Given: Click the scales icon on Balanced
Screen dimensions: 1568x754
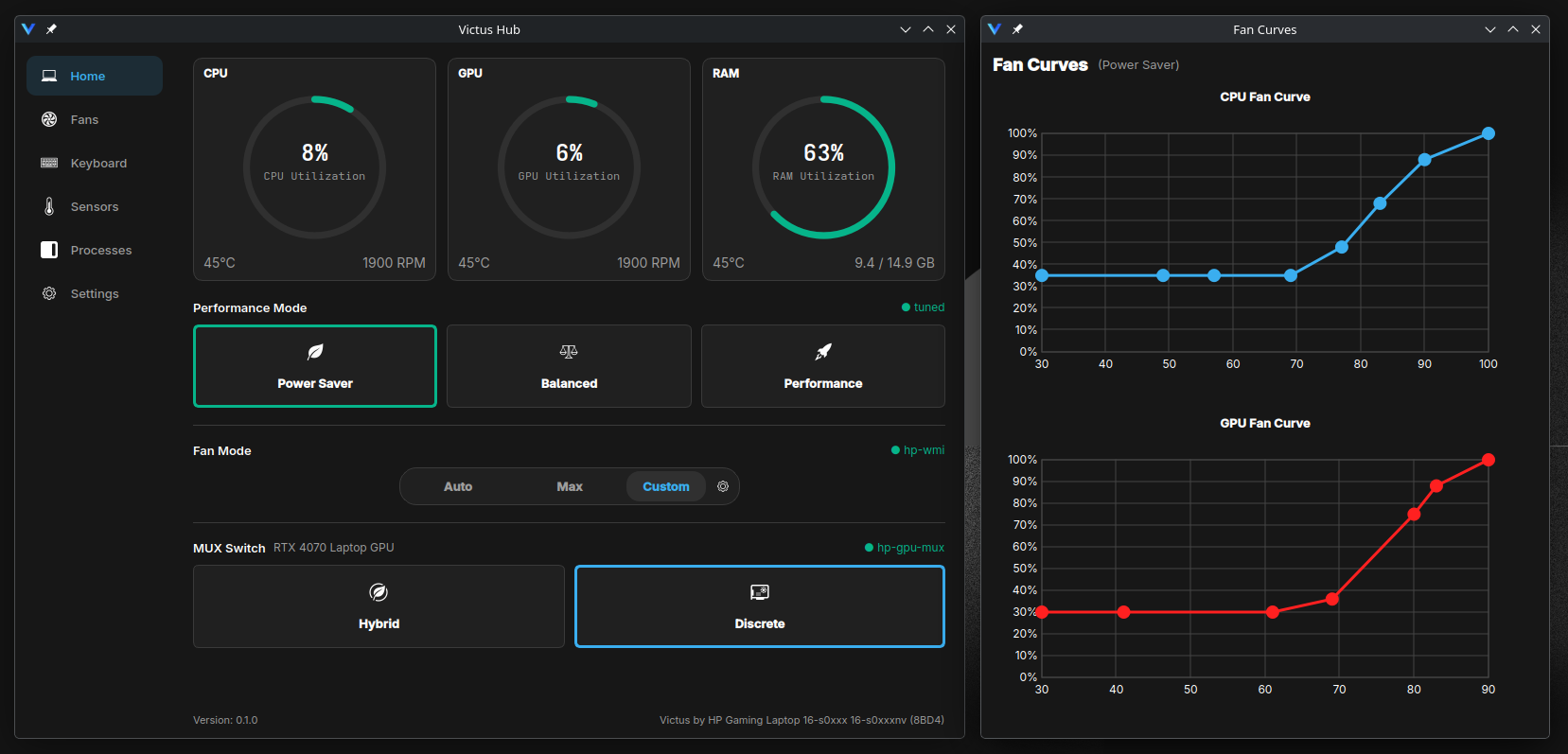Looking at the screenshot, I should pyautogui.click(x=569, y=352).
